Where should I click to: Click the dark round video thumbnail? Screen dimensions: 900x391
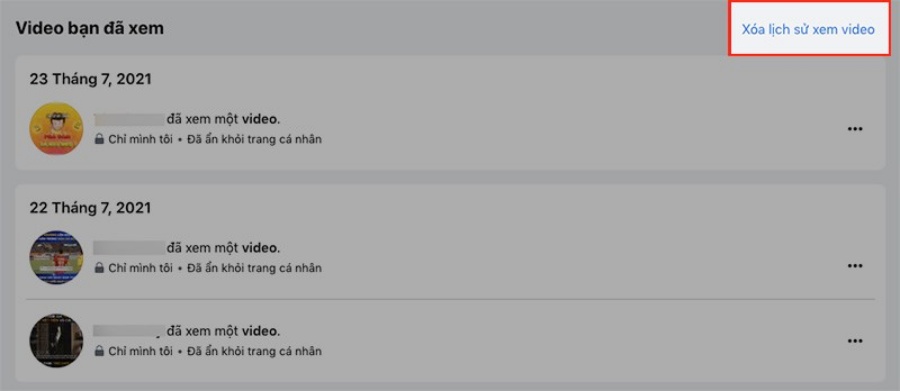pos(56,340)
